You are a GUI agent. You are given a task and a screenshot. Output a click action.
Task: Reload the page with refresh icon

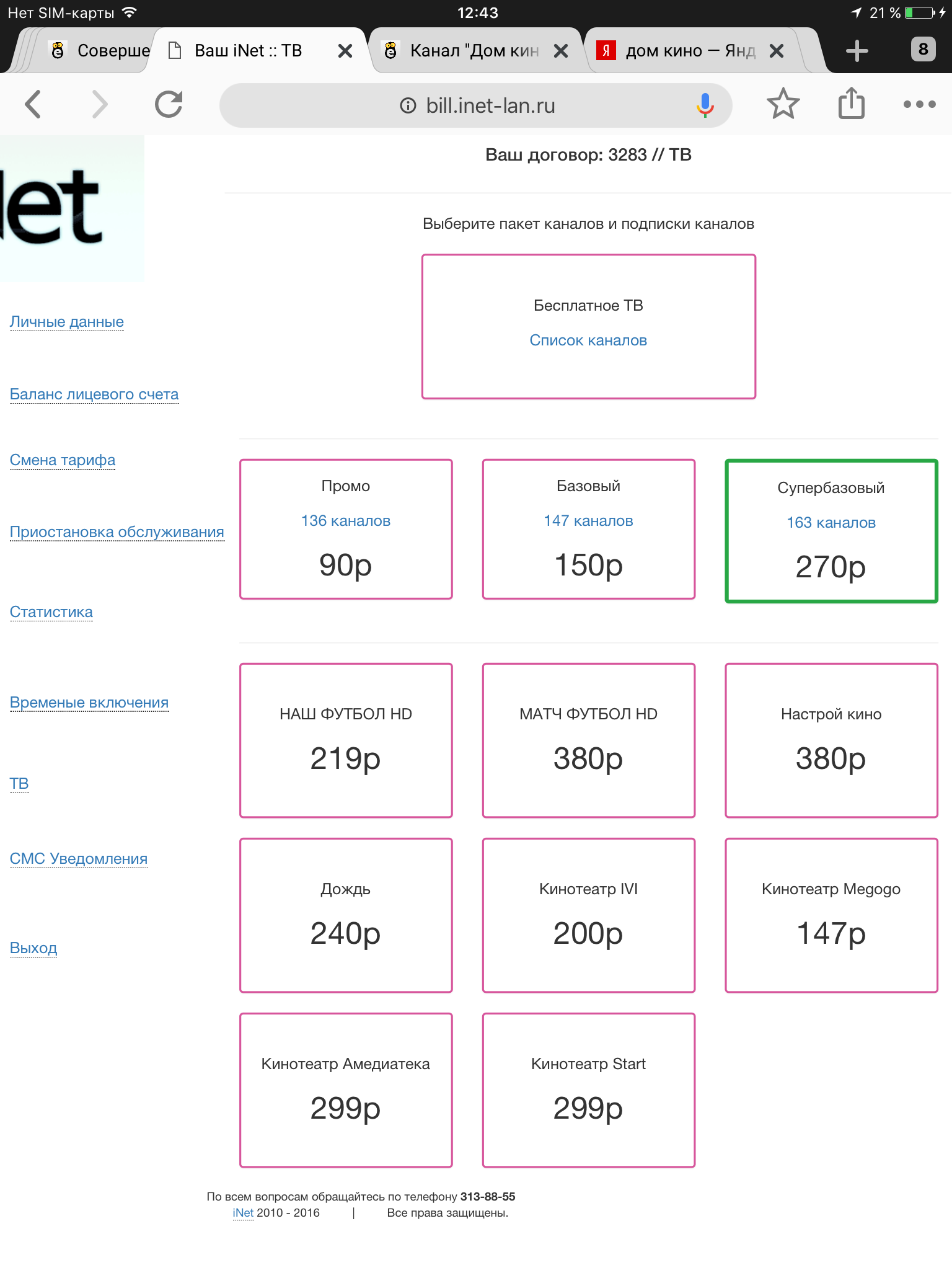(x=169, y=104)
